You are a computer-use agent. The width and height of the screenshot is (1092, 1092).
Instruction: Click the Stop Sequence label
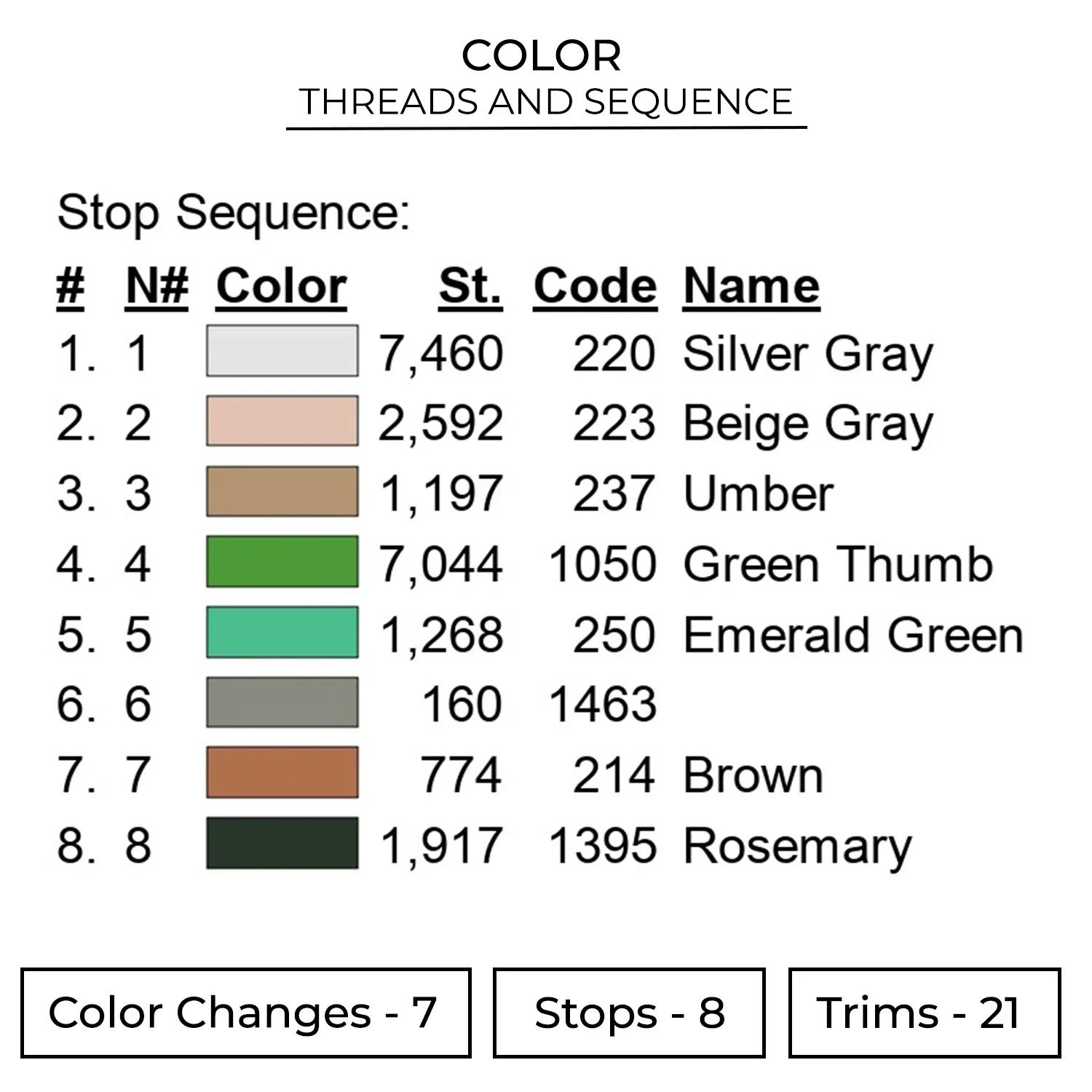click(x=234, y=213)
